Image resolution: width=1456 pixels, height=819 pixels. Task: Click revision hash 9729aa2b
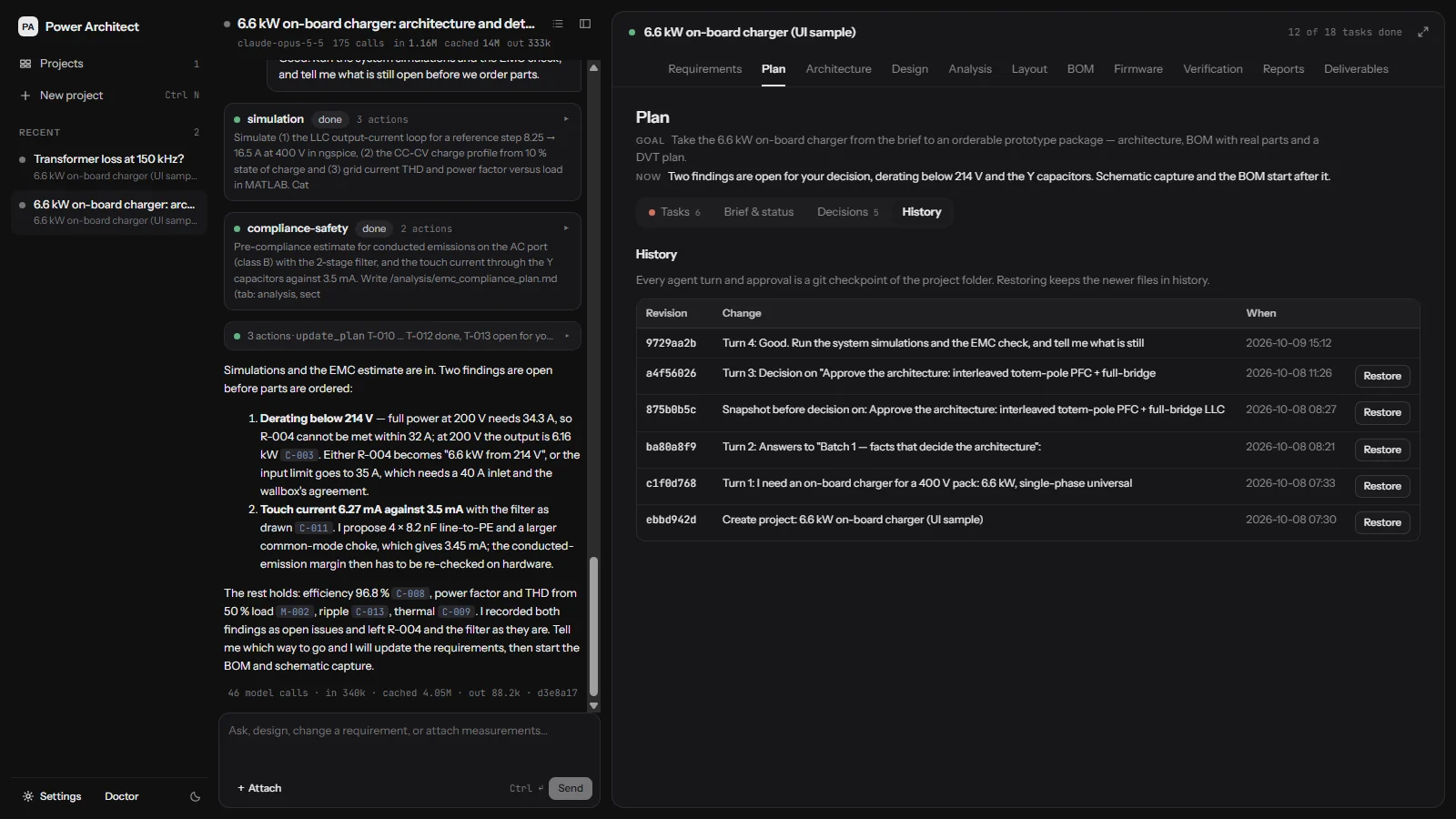point(671,343)
